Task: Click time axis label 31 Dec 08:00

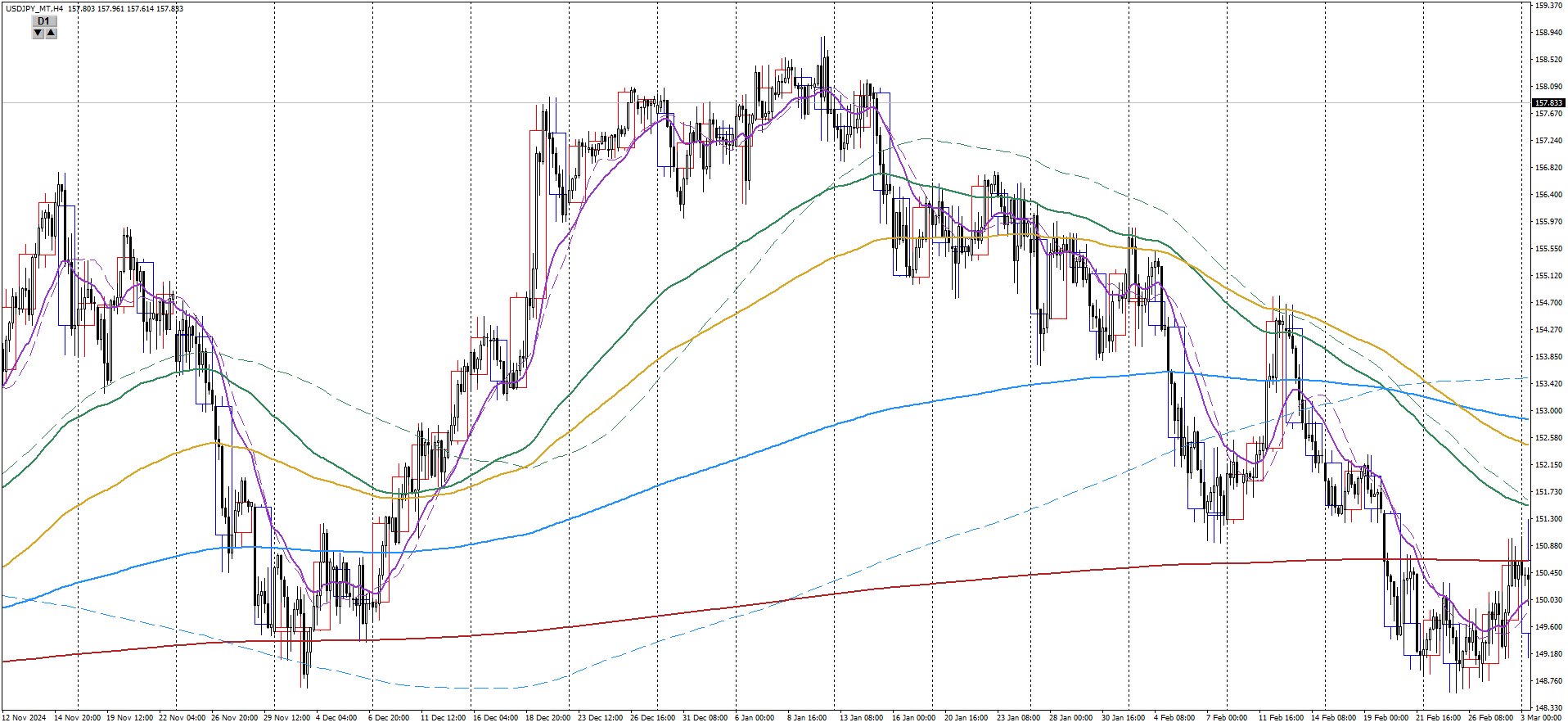Action: [705, 718]
